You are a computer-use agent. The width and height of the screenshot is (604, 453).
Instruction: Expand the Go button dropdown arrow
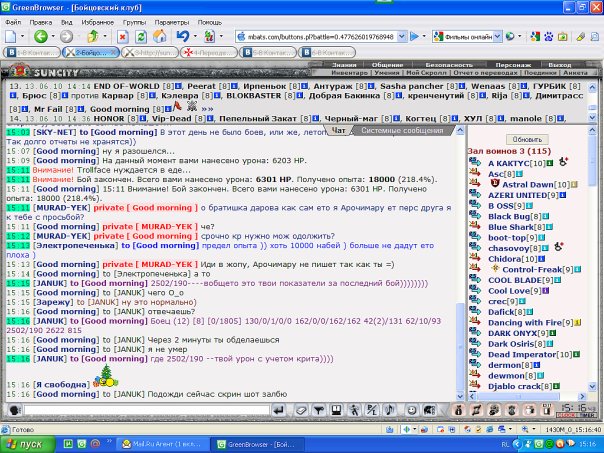[424, 37]
